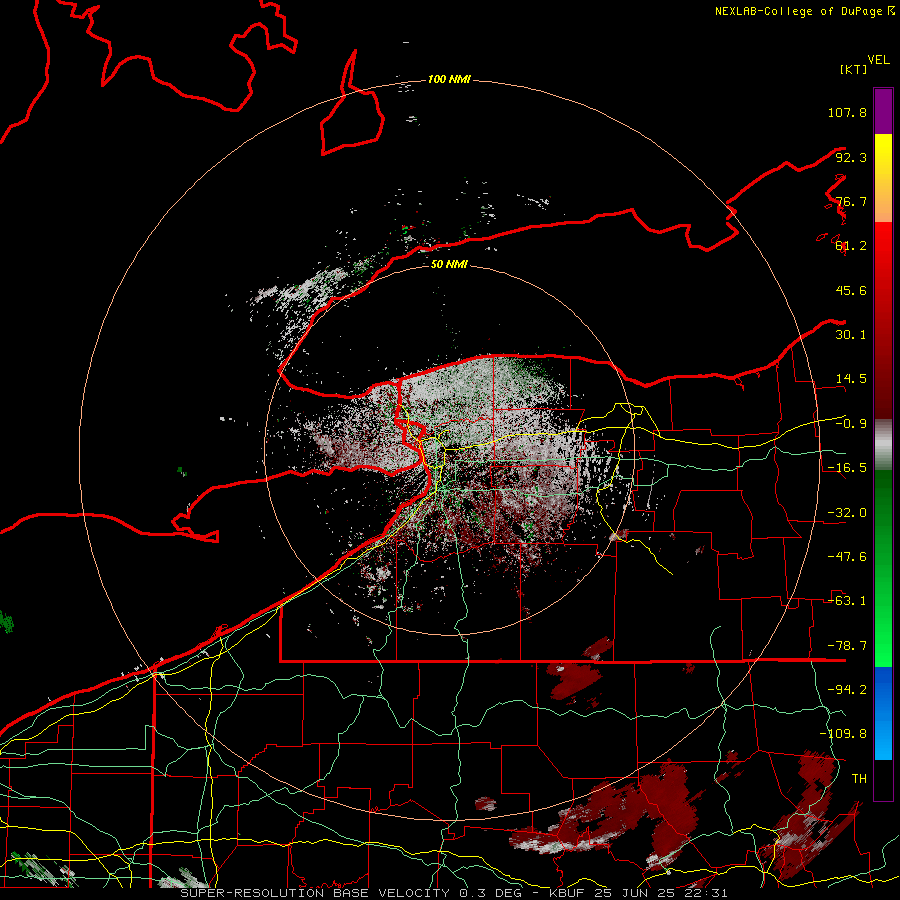The height and width of the screenshot is (900, 900).
Task: Select the 30.1 velocity scale value
Action: click(x=851, y=335)
